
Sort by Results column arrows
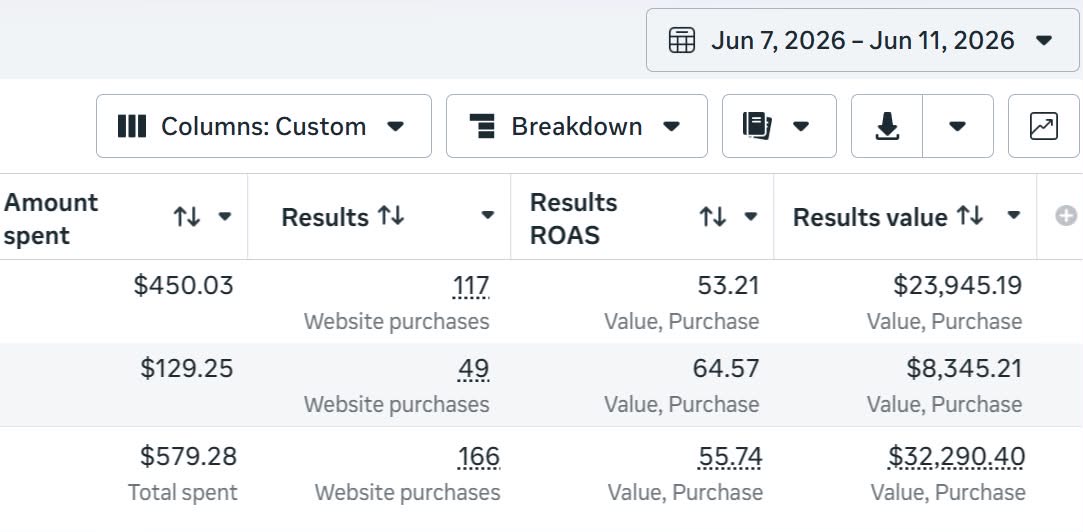(391, 216)
